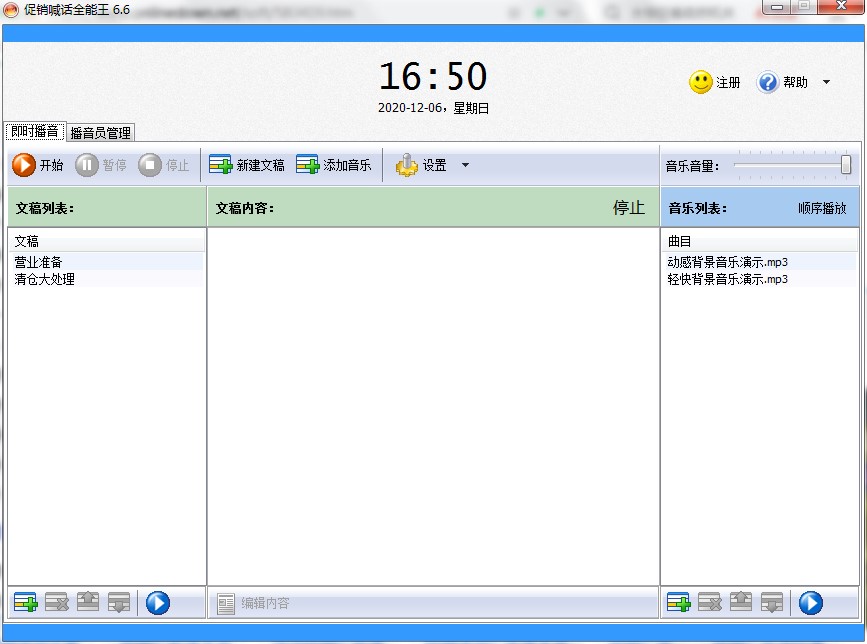This screenshot has height=644, width=867.
Task: Delete script icon below script list
Action: (x=56, y=603)
